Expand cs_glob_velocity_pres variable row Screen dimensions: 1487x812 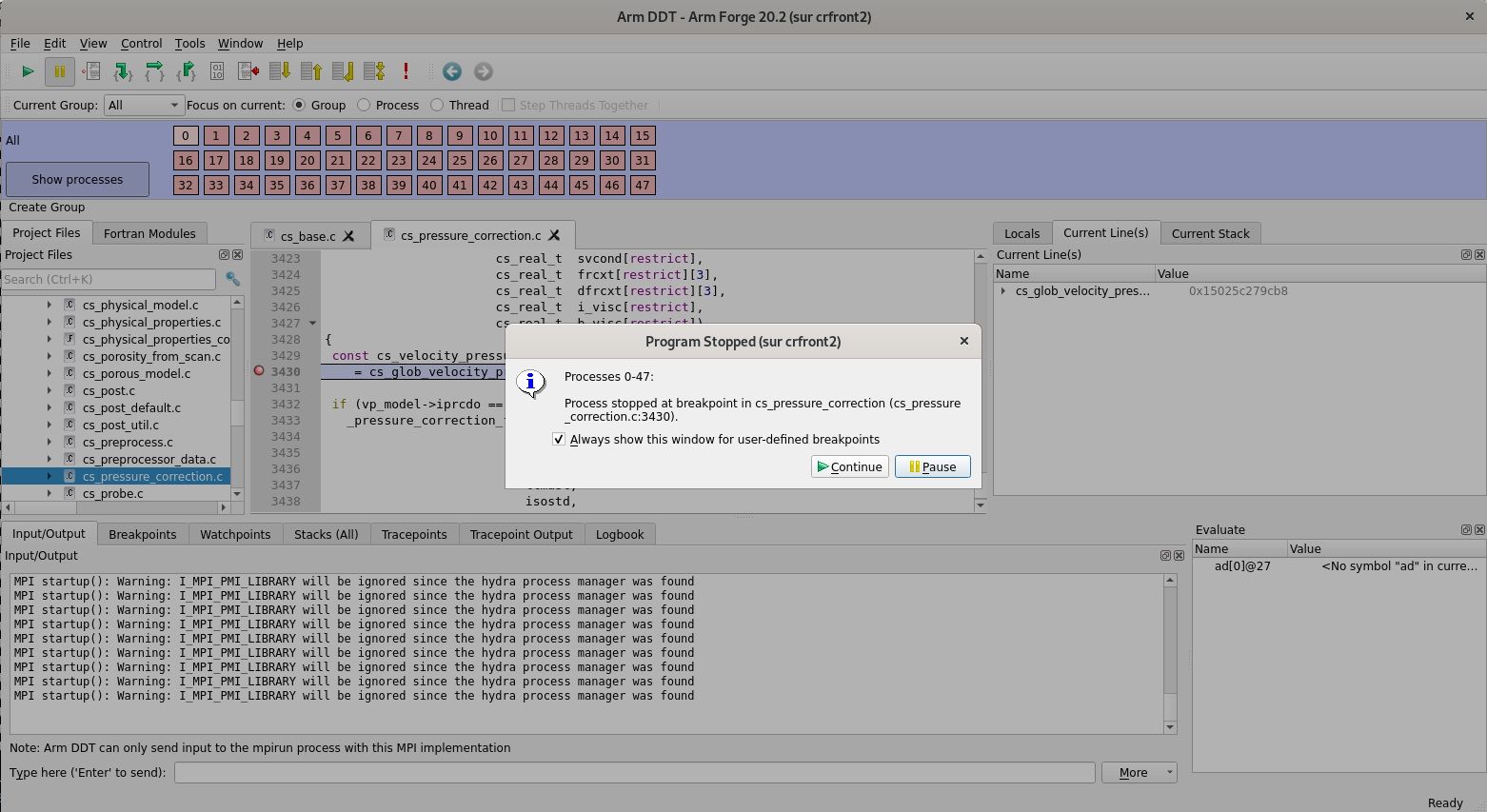tap(1003, 290)
